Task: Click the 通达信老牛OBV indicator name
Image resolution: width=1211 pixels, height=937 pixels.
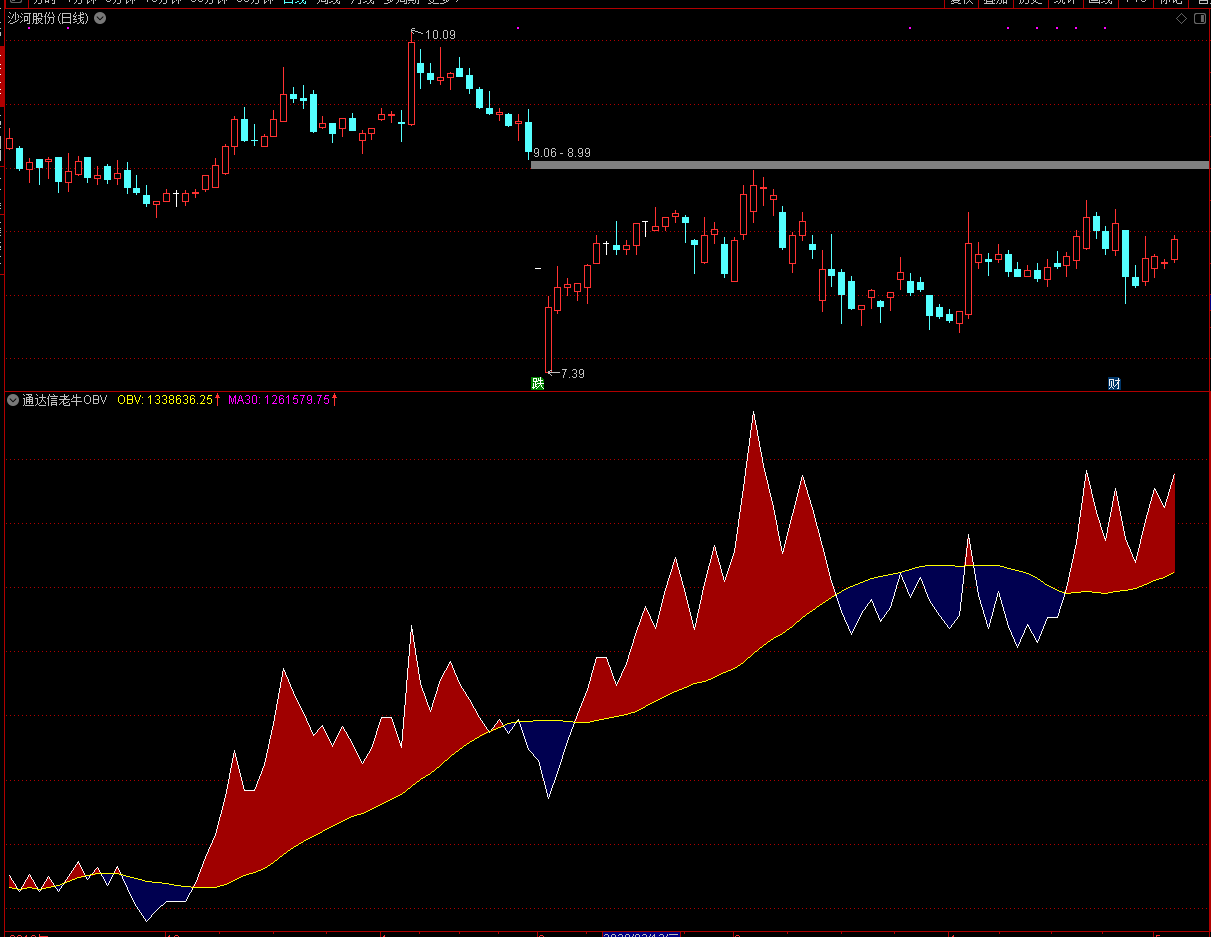Action: pyautogui.click(x=65, y=400)
